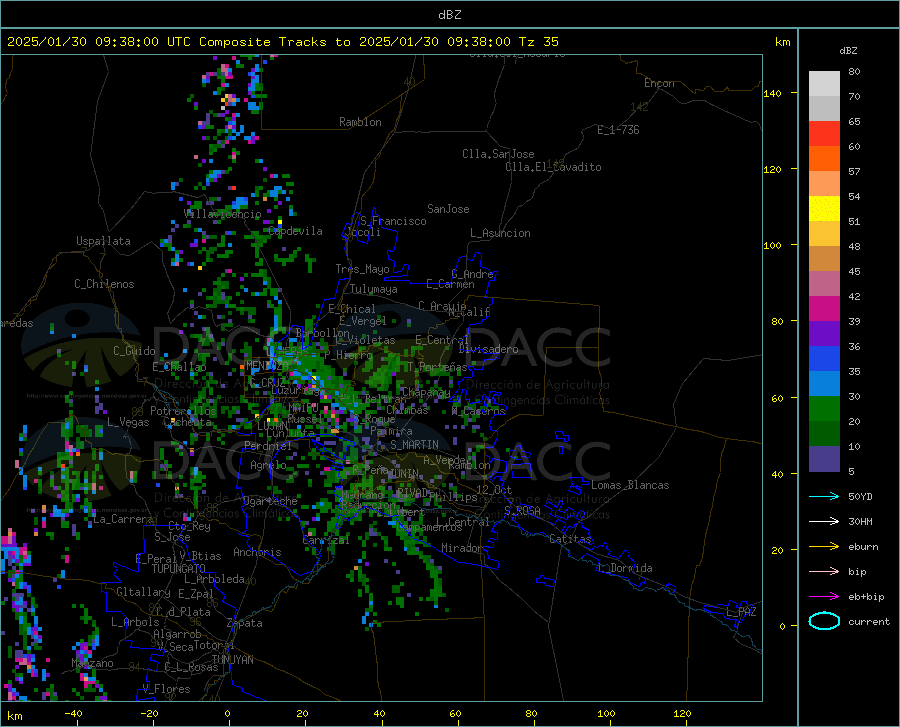Screen dimensions: 900x727
Task: Click the 80 dBZ light gray swatch
Action: (x=824, y=83)
